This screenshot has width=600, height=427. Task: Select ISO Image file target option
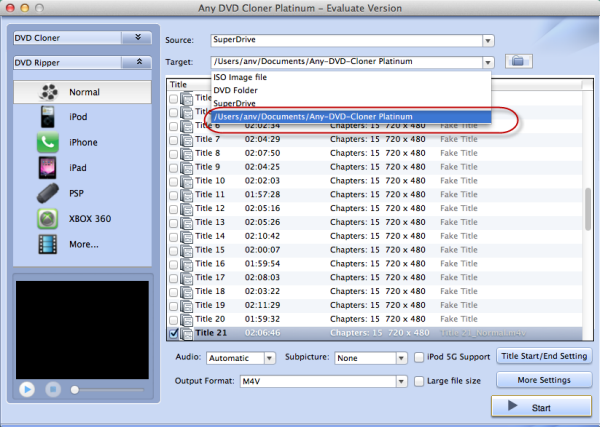pos(351,77)
